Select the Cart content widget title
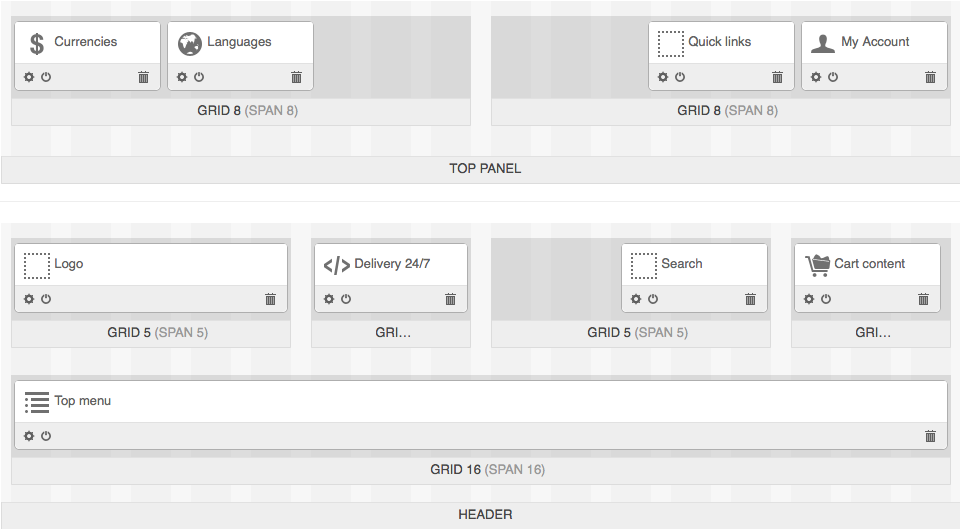 tap(869, 264)
